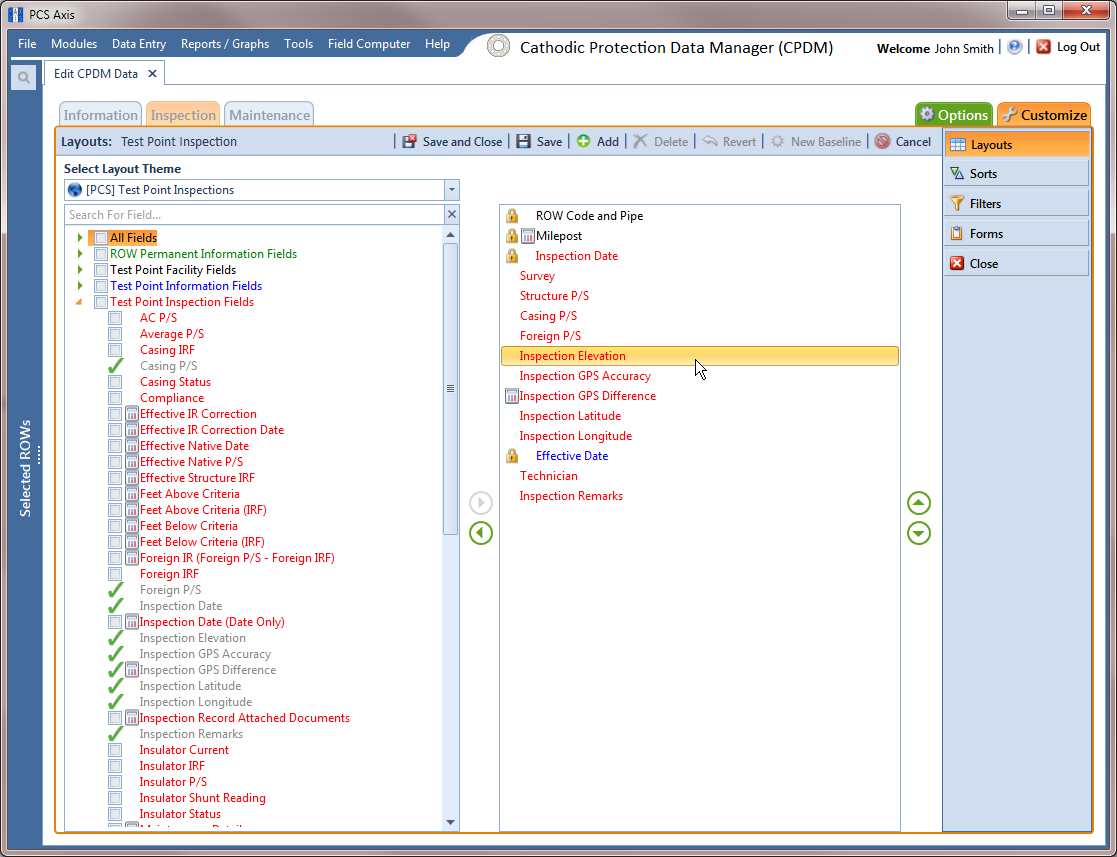Select Technician in the layout list

(549, 476)
